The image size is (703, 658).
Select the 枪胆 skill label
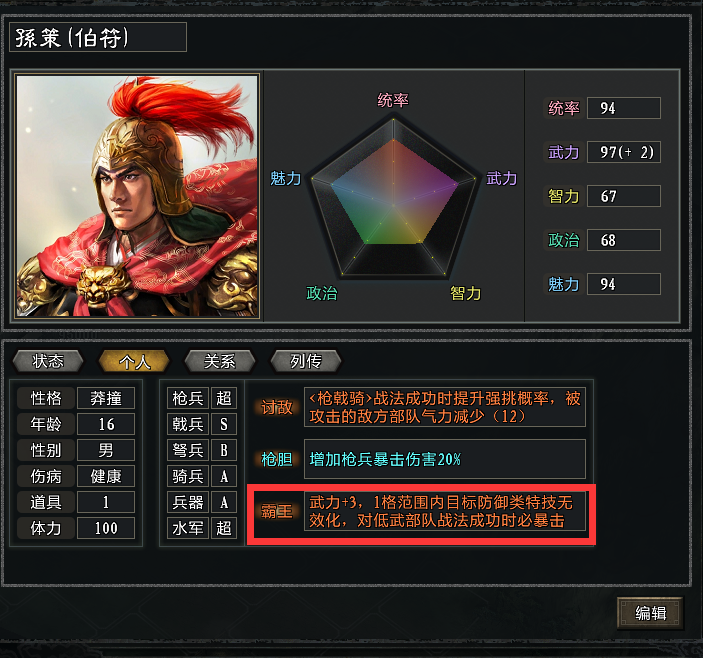[277, 459]
